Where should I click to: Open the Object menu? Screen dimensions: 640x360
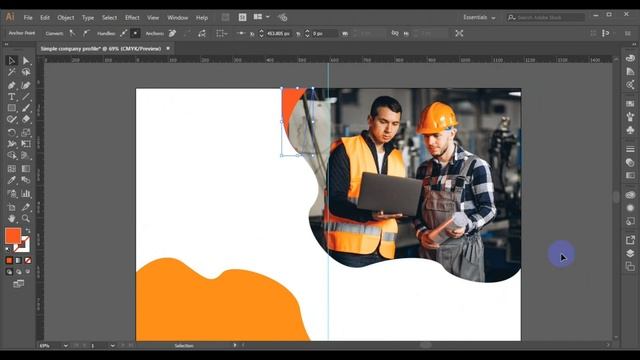[x=66, y=18]
